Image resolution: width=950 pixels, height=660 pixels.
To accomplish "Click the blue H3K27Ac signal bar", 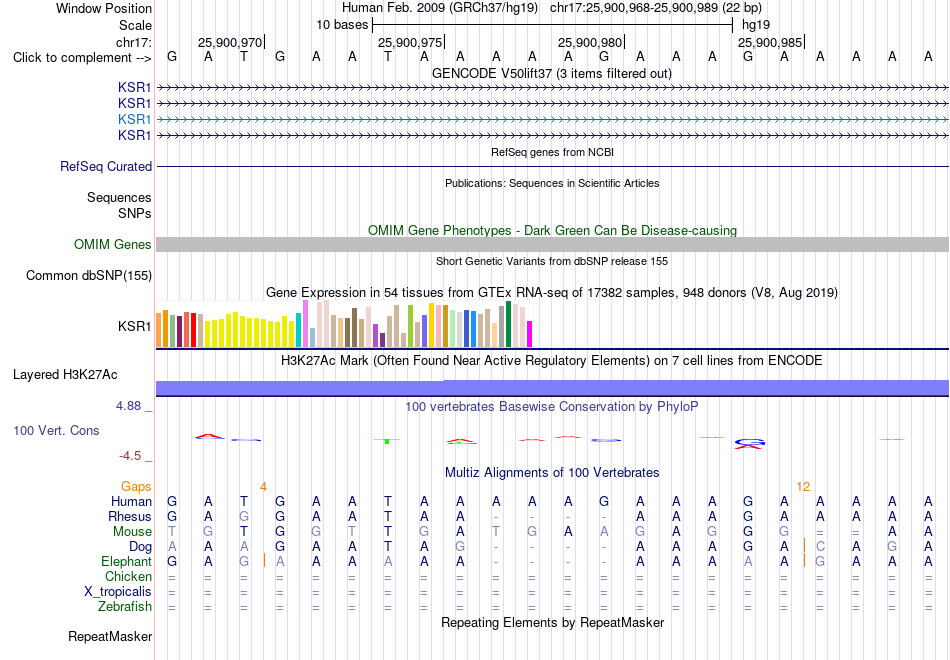I will [x=553, y=388].
